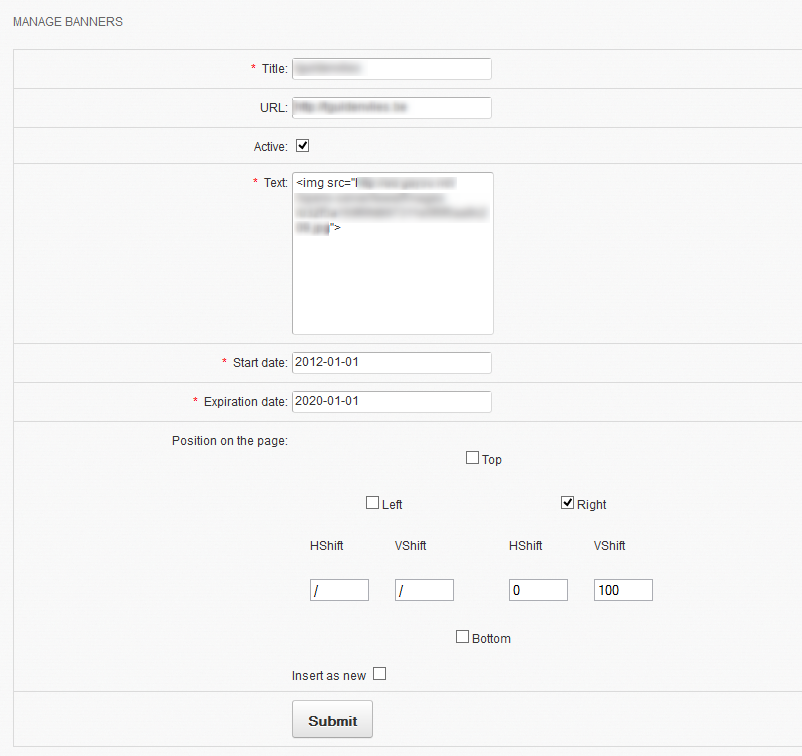Image resolution: width=802 pixels, height=756 pixels.
Task: Click the HShift field under Left
Action: [339, 590]
